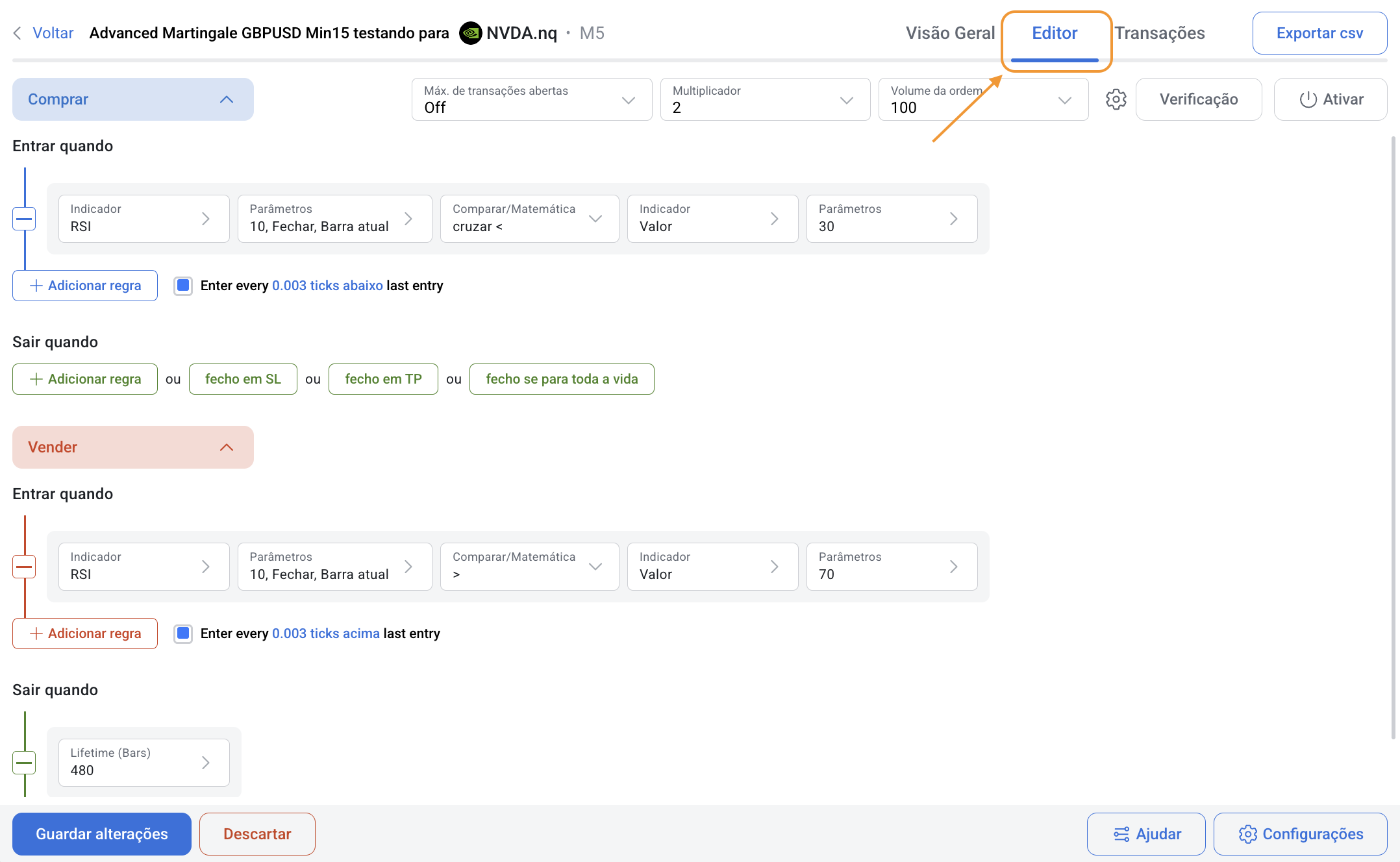This screenshot has width=1400, height=862.
Task: Open the Lifetime (Bars) 480 field
Action: coord(144,763)
